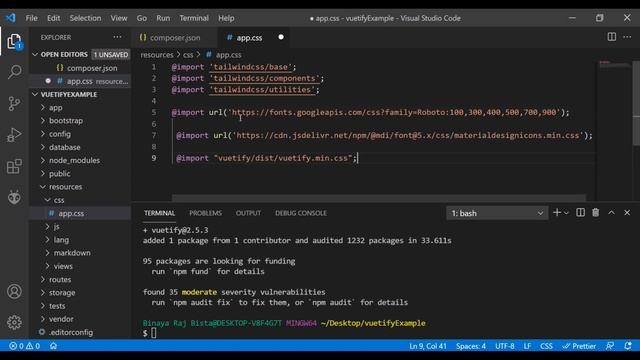Open the Search view in activity bar

point(14,72)
